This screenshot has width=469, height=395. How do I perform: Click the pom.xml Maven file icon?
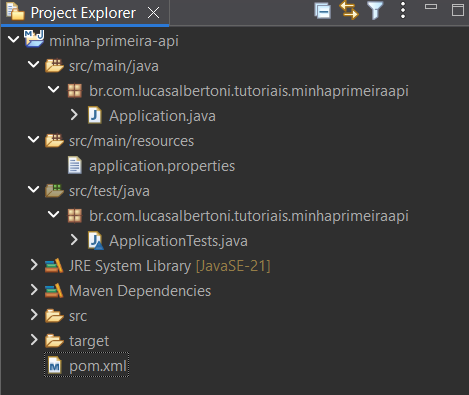[55, 366]
